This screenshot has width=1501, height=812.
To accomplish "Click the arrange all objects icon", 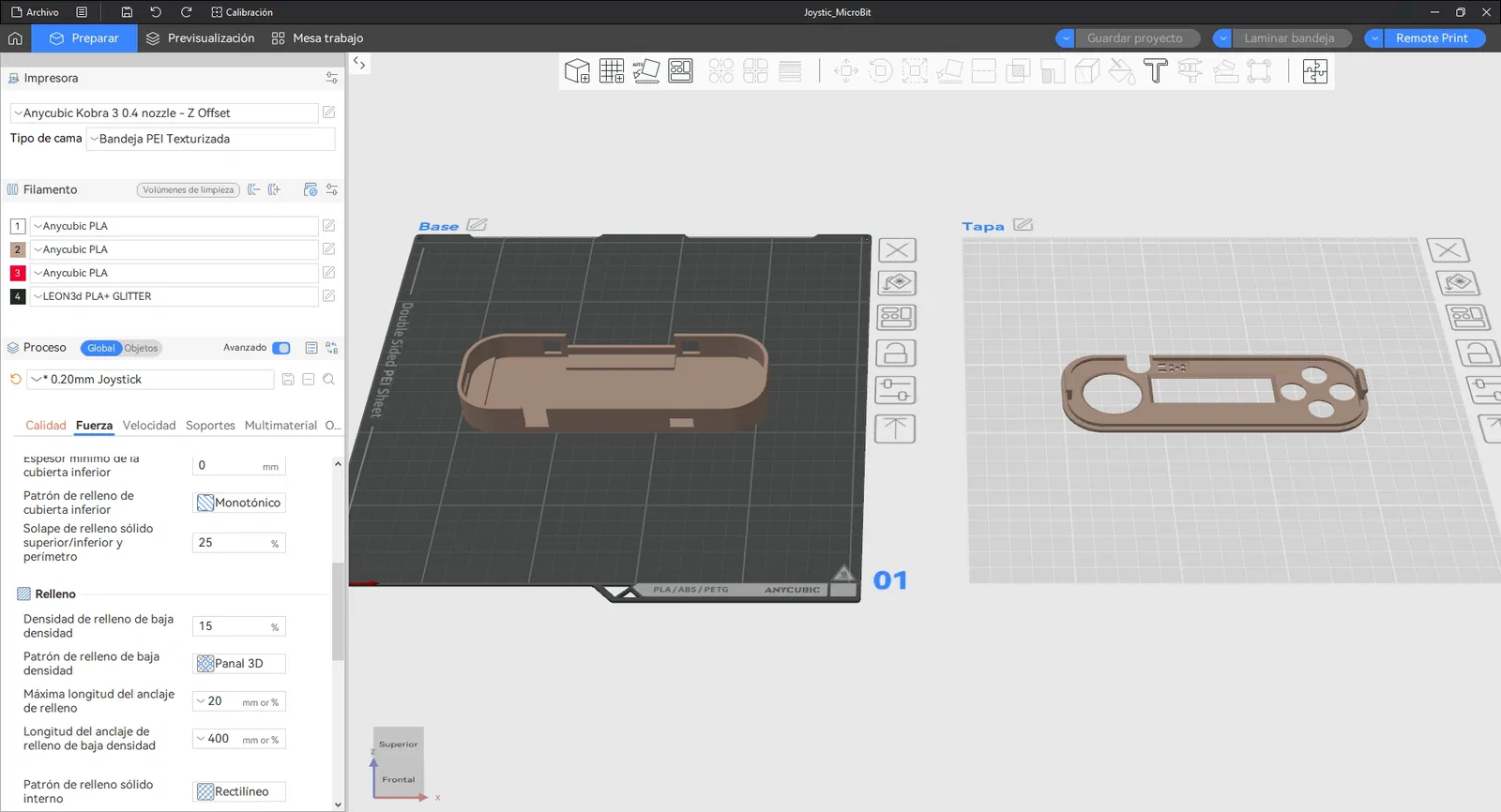I will pos(680,71).
